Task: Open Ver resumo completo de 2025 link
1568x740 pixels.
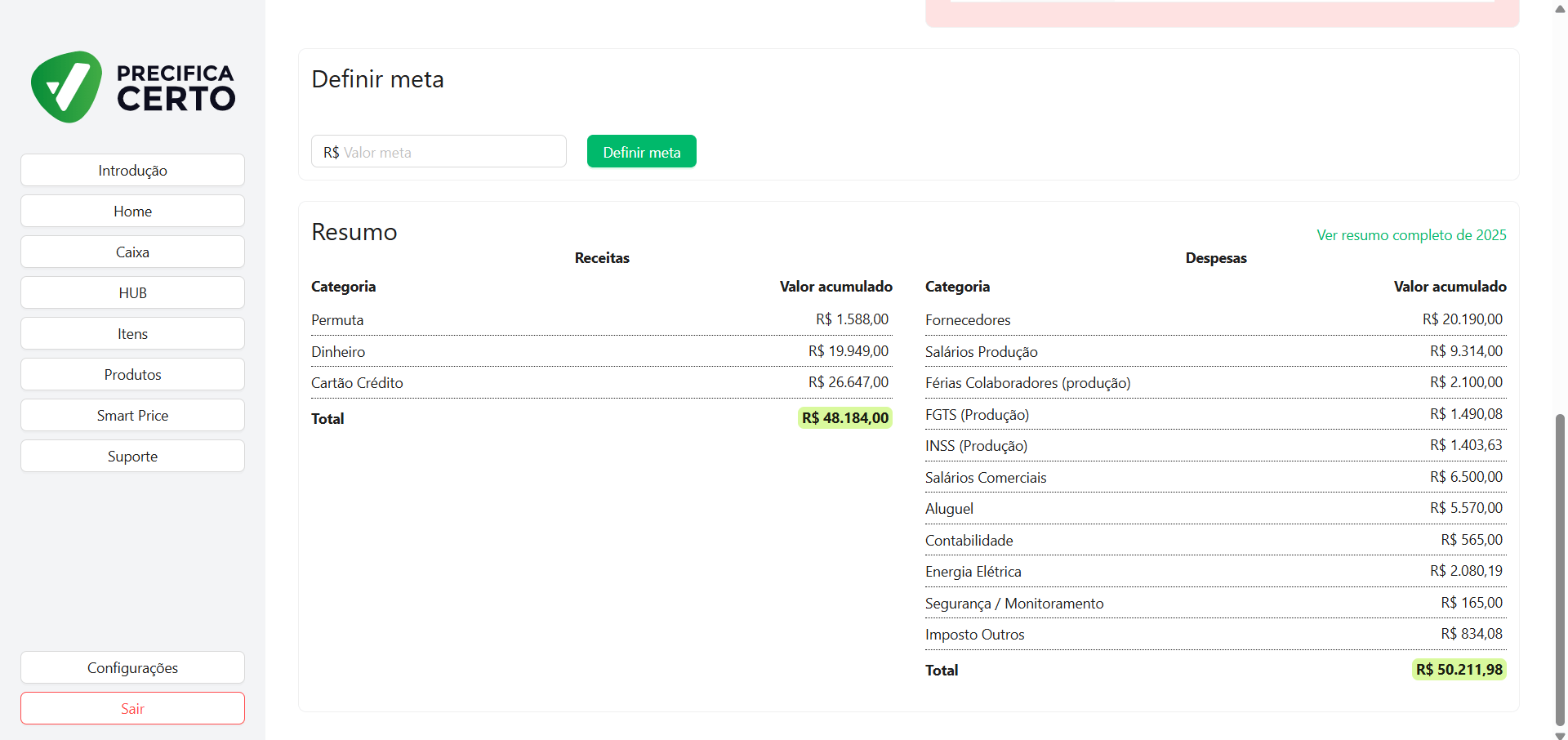Action: (x=1410, y=235)
